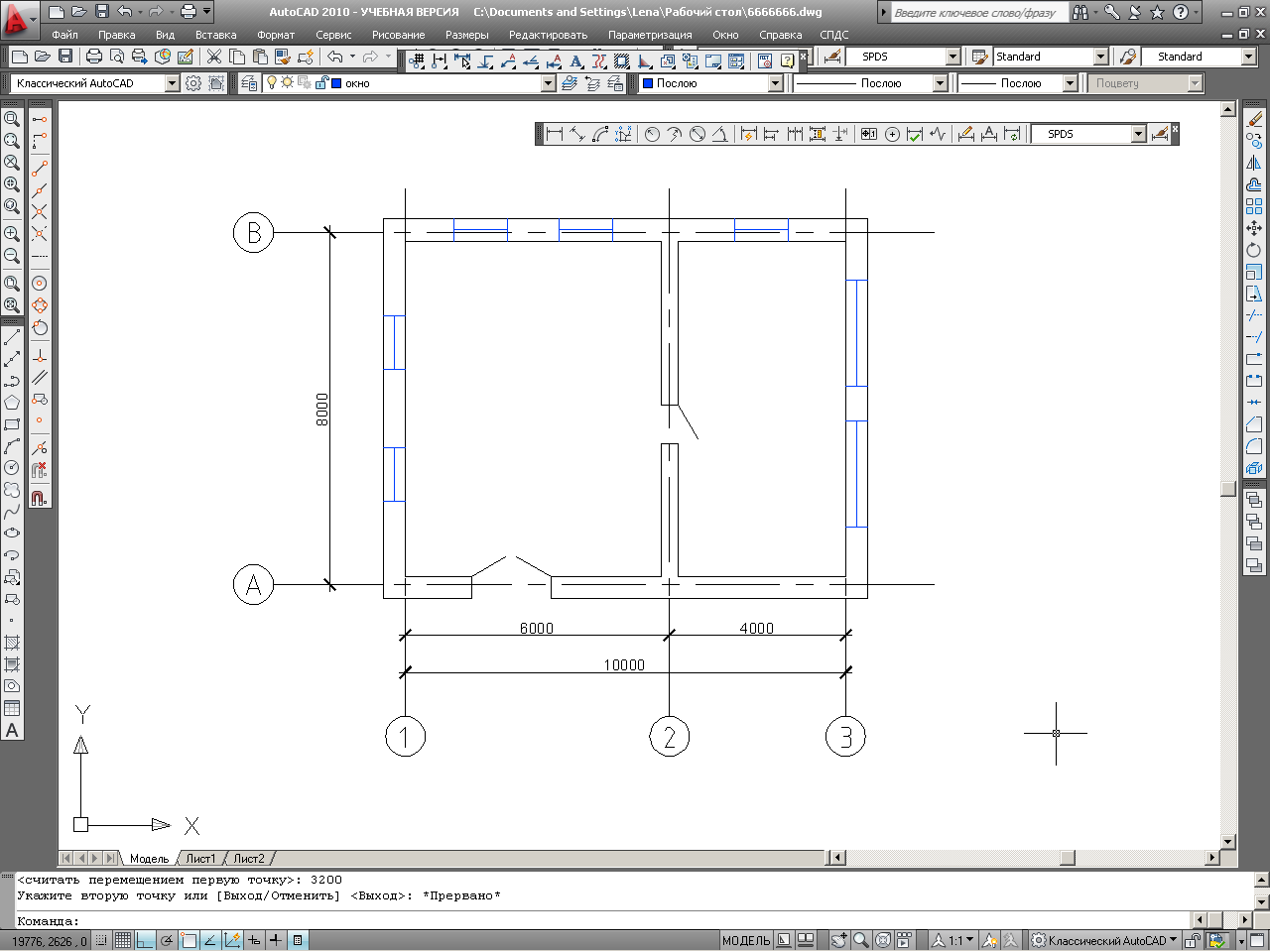Viewport: 1270px width, 952px height.
Task: Click blue layer color swatch next to 'окно'
Action: coord(336,83)
